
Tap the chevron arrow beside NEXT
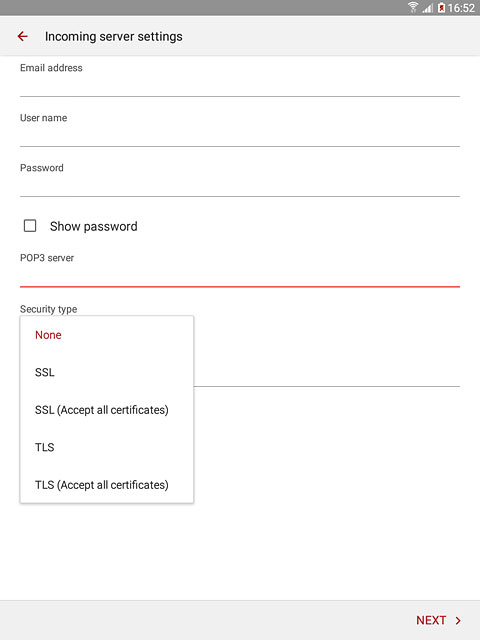tap(458, 620)
